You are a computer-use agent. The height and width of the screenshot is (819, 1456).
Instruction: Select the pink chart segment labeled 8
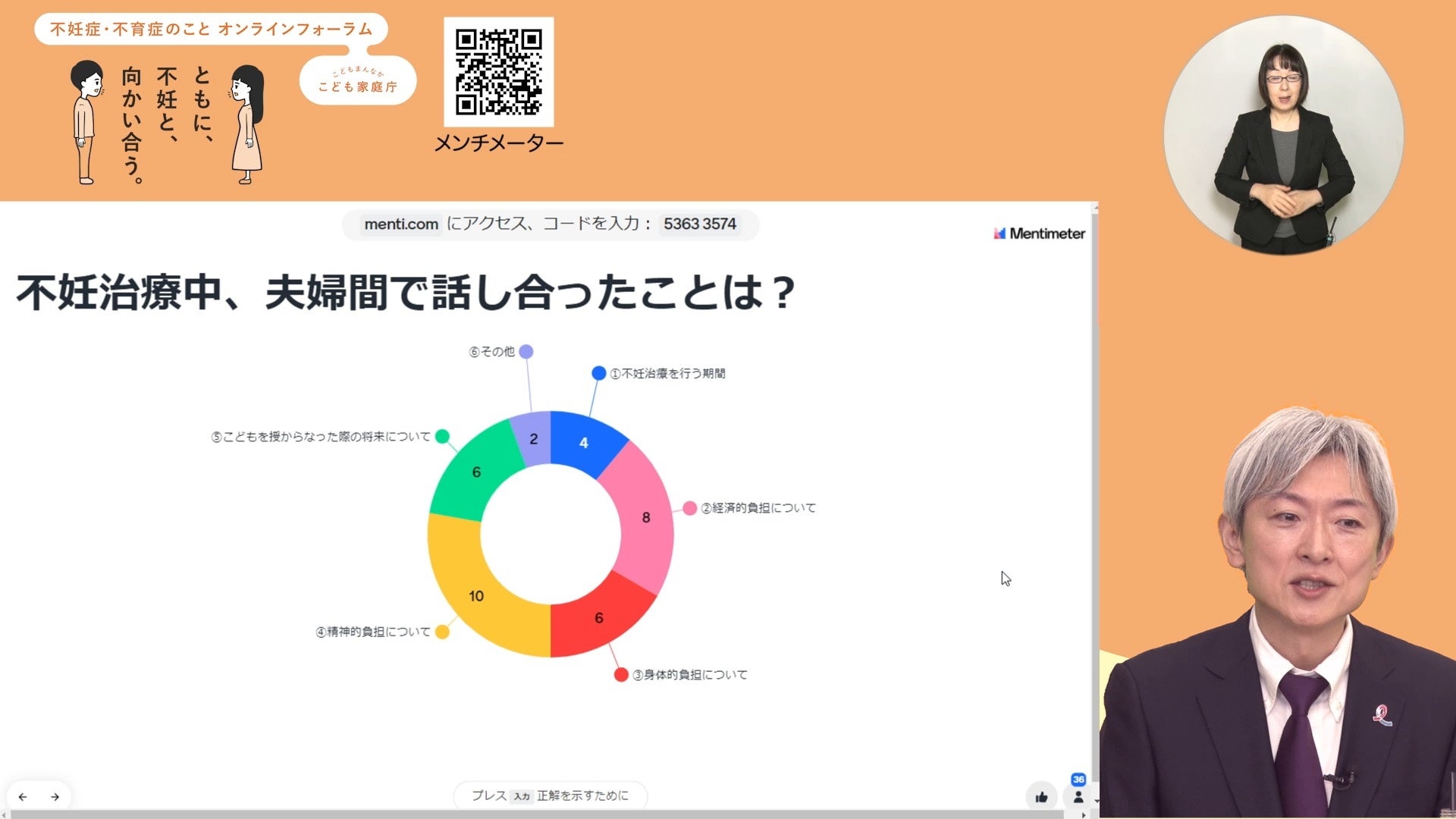(x=645, y=517)
